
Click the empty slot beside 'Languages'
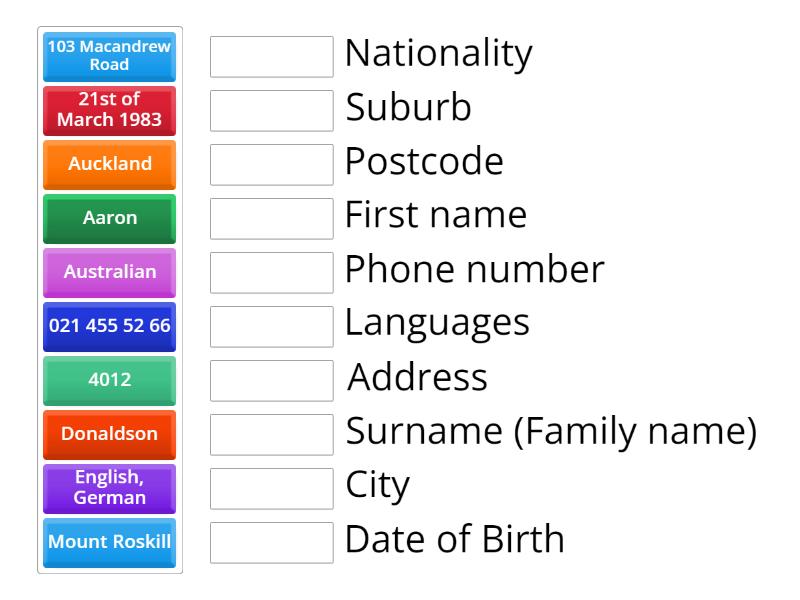tap(272, 326)
